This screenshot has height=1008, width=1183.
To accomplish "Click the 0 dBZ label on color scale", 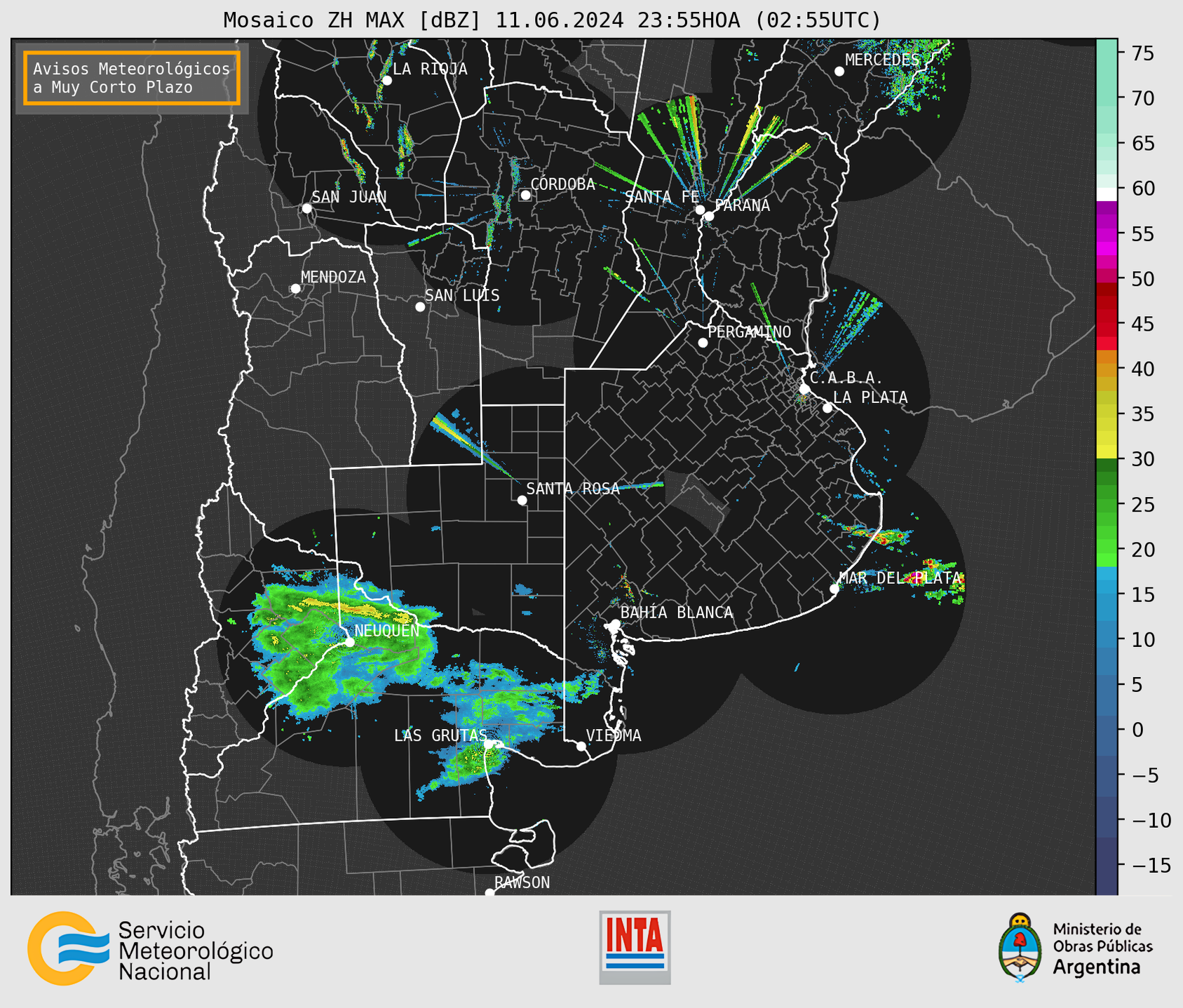I will (x=1137, y=730).
